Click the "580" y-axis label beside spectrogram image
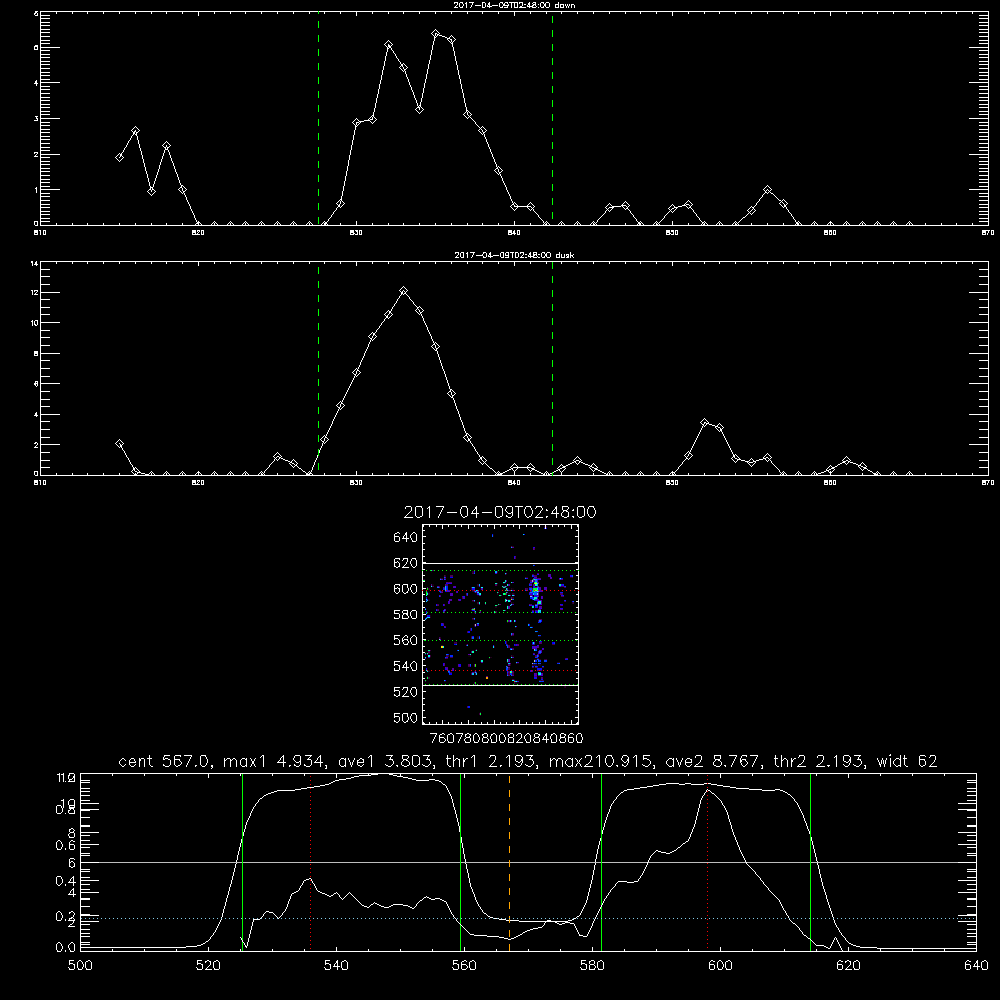The width and height of the screenshot is (1000, 1000). [x=406, y=615]
